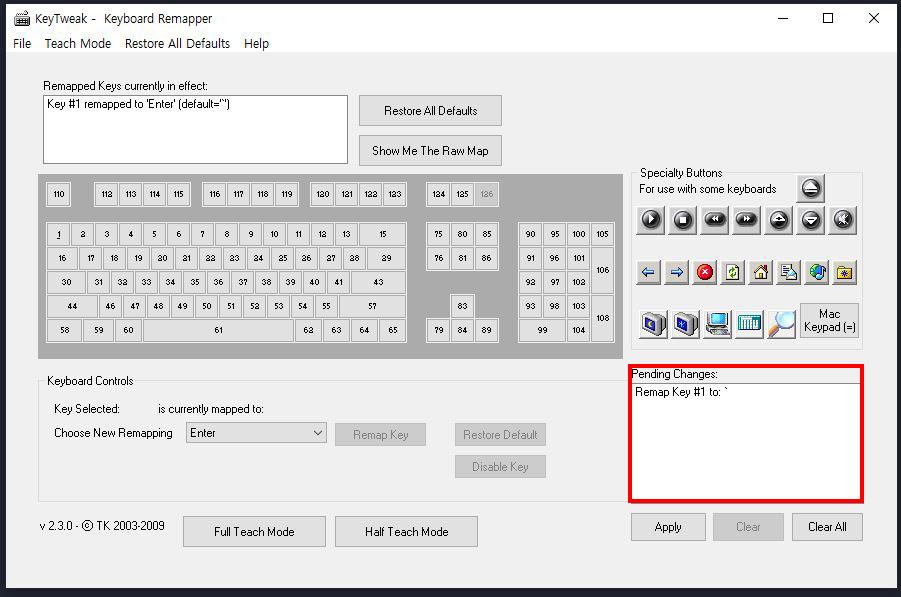This screenshot has width=901, height=597.
Task: Click the Mac Keypad (=) button
Action: click(x=829, y=321)
